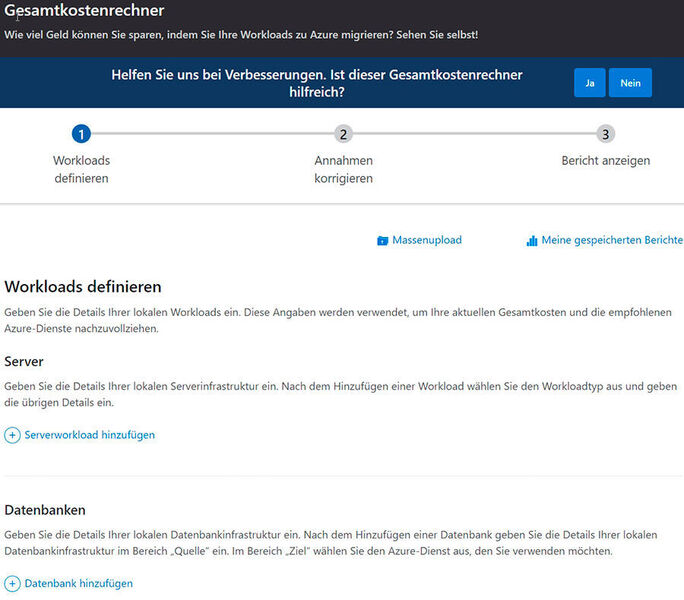Add a database via Datenbank hinzufügen link
The image size is (684, 600).
point(79,583)
